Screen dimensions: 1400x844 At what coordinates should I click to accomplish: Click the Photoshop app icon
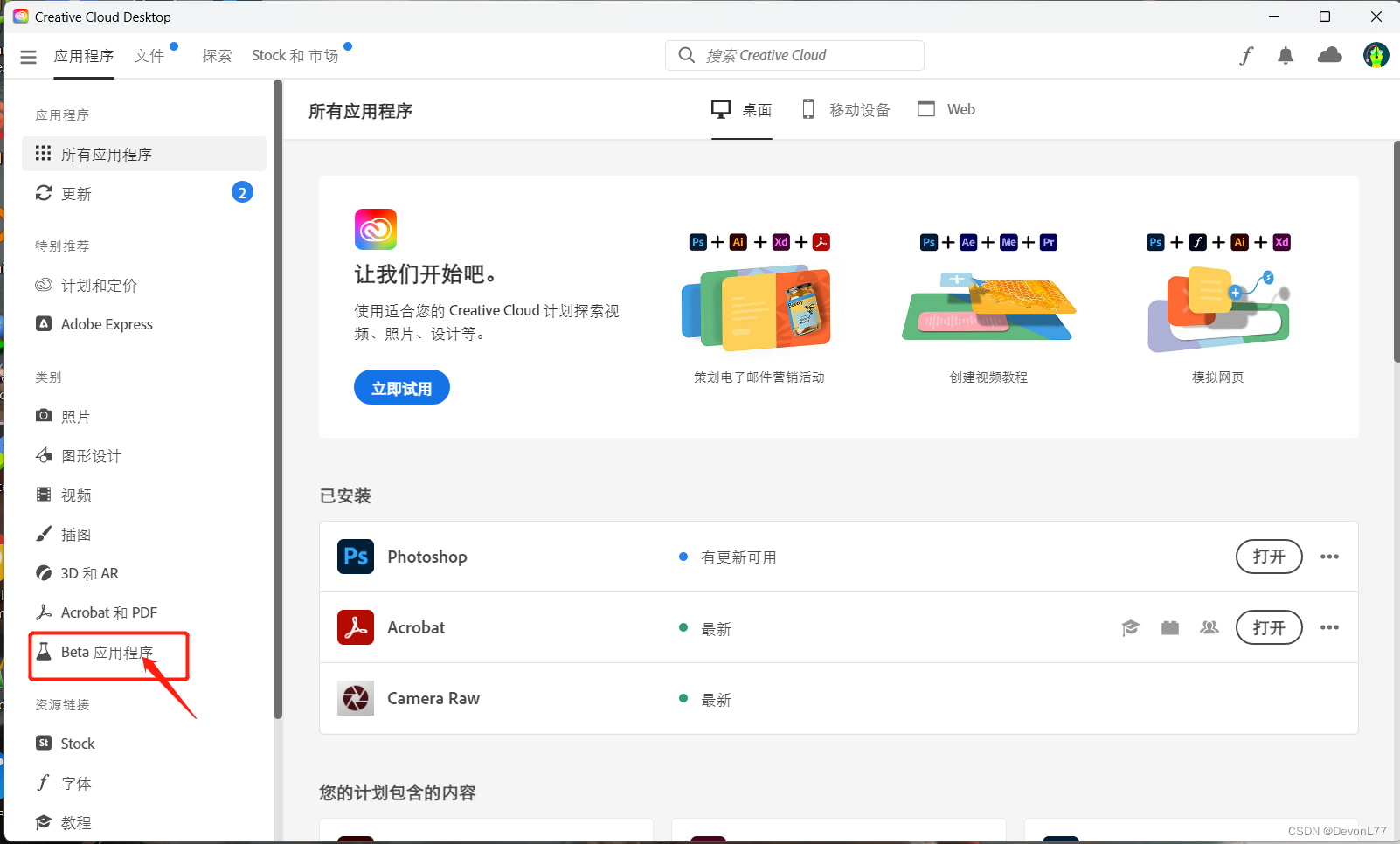(x=356, y=557)
